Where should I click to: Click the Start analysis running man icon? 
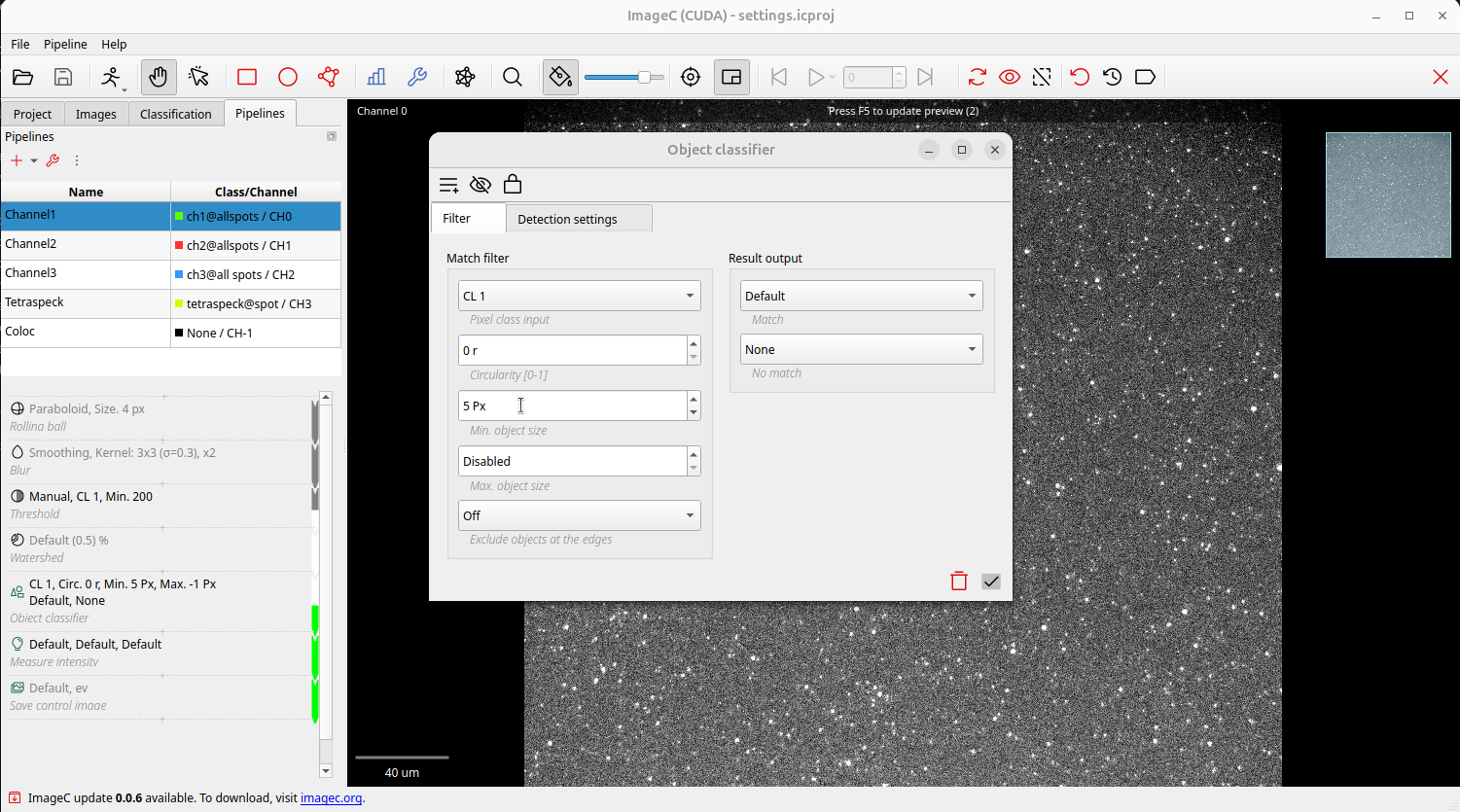click(x=112, y=78)
